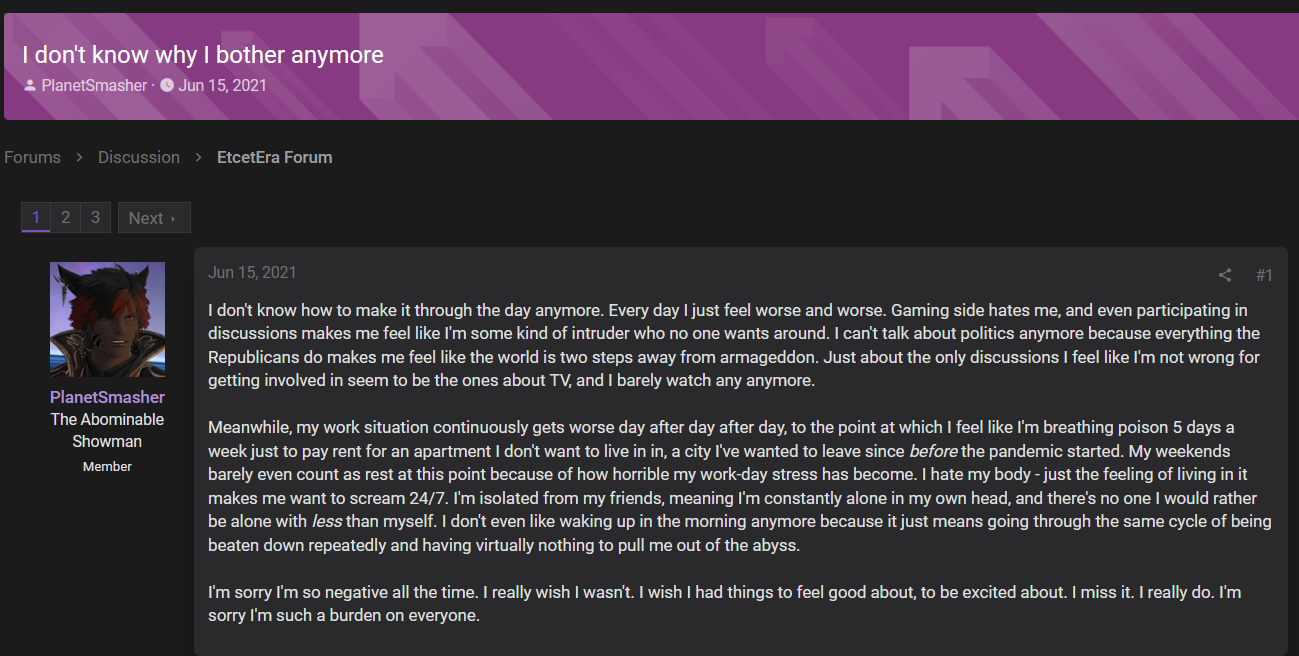Viewport: 1299px width, 656px height.
Task: Open the Forums breadcrumb link
Action: [x=32, y=158]
